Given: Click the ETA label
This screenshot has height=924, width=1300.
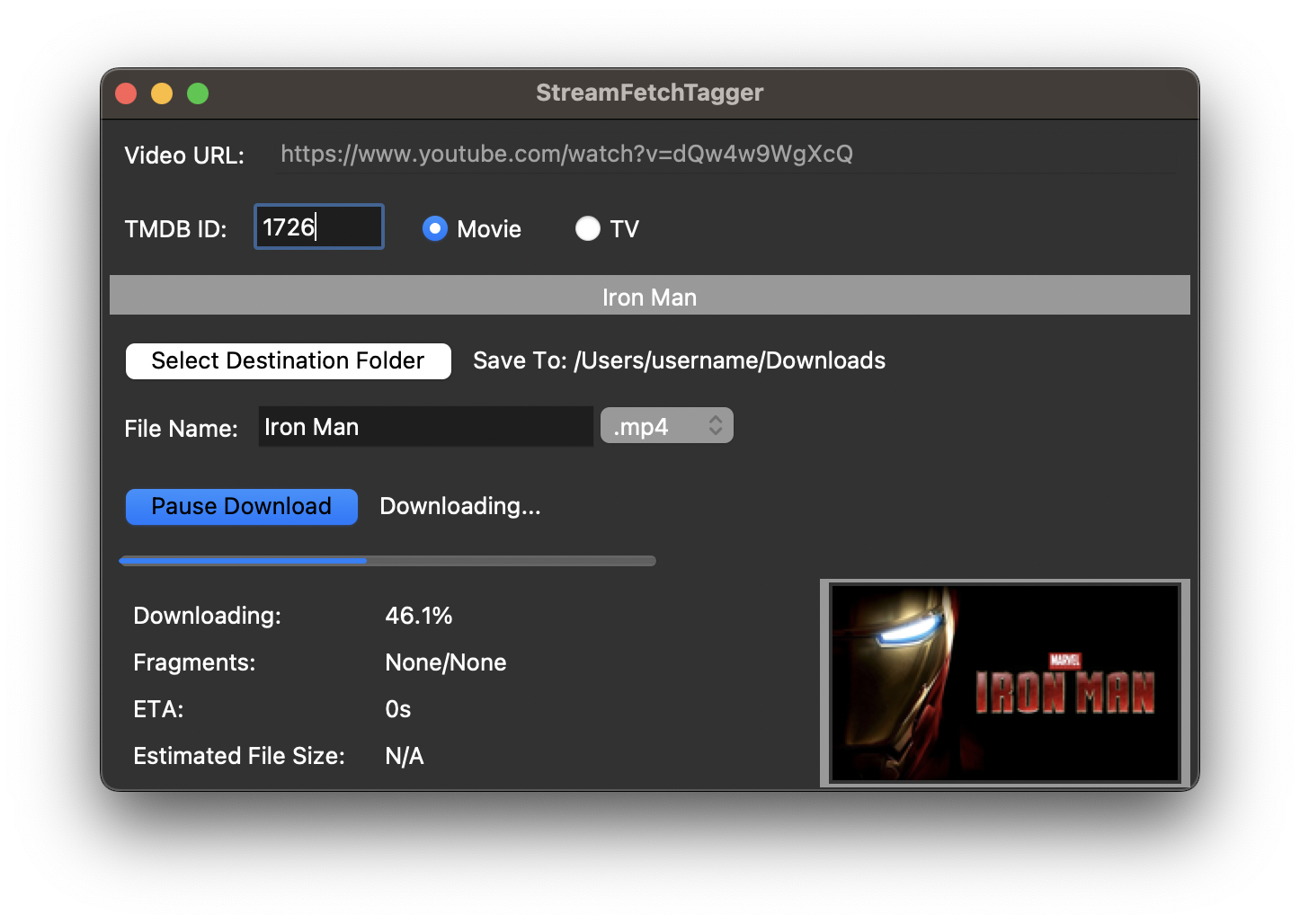Looking at the screenshot, I should tap(158, 709).
